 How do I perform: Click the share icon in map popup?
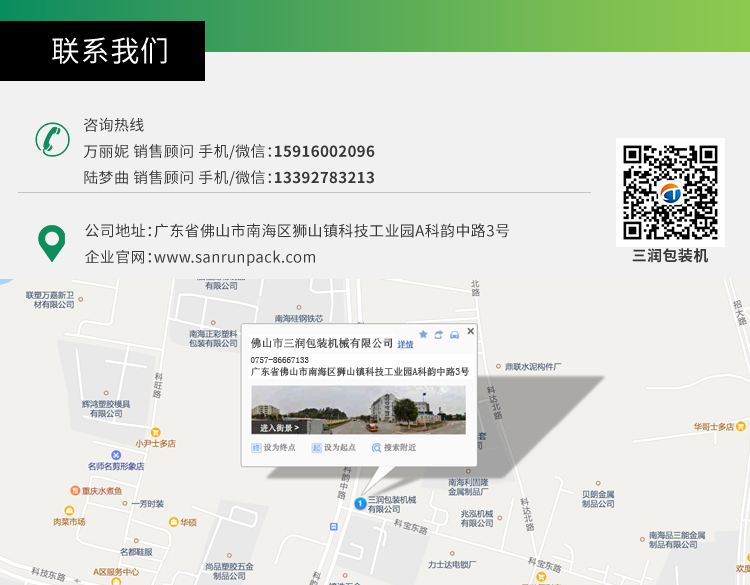click(x=438, y=334)
